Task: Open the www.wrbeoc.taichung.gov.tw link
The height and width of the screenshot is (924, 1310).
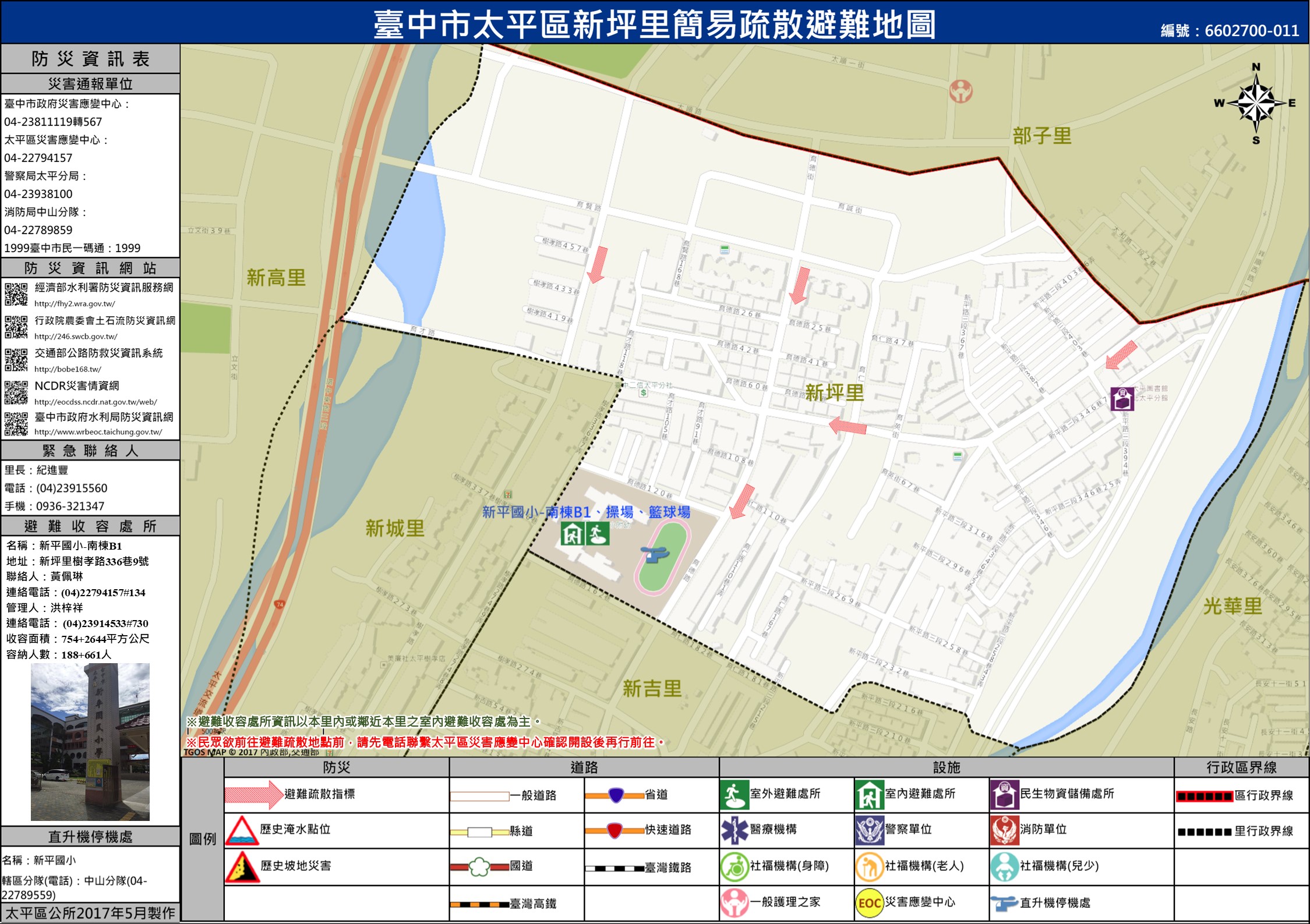Action: click(98, 432)
